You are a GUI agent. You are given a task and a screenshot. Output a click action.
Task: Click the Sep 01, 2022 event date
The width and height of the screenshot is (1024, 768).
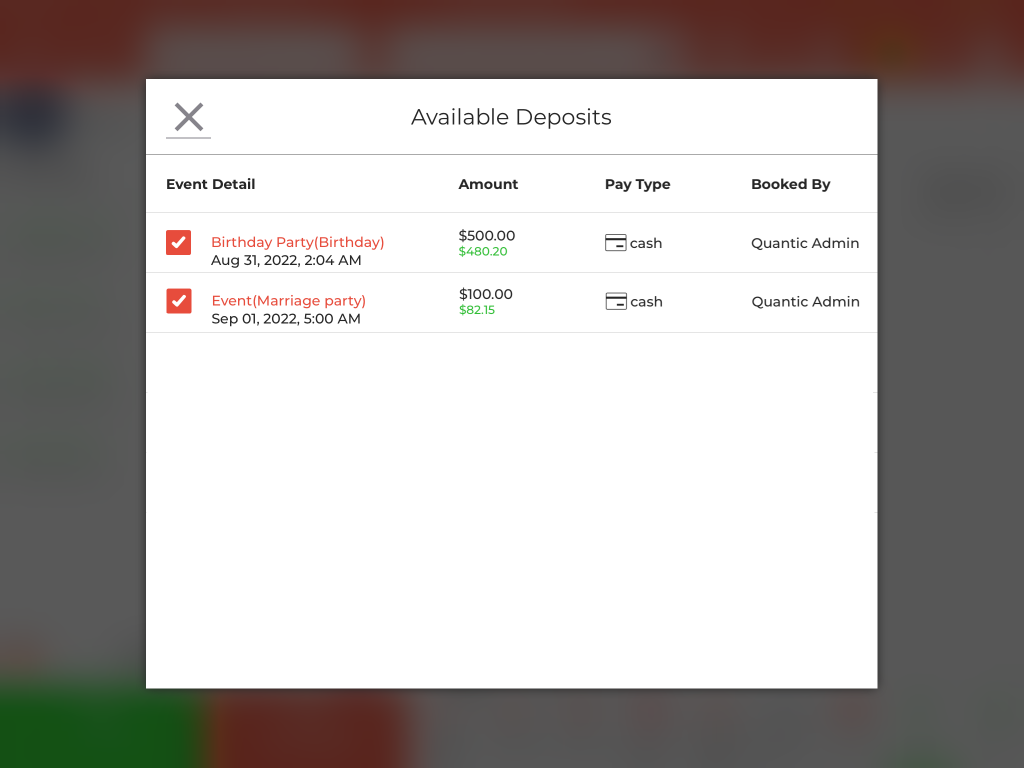[x=286, y=319]
